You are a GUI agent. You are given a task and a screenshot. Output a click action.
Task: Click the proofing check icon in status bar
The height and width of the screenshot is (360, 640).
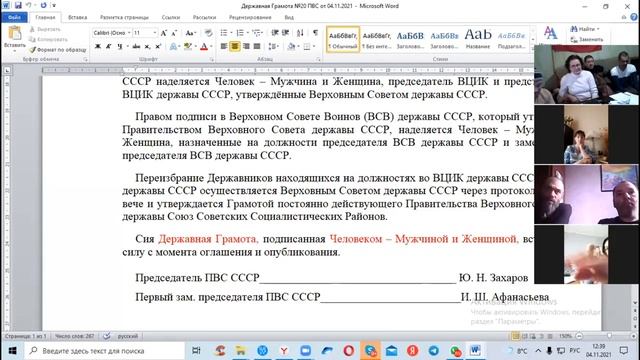[107, 336]
